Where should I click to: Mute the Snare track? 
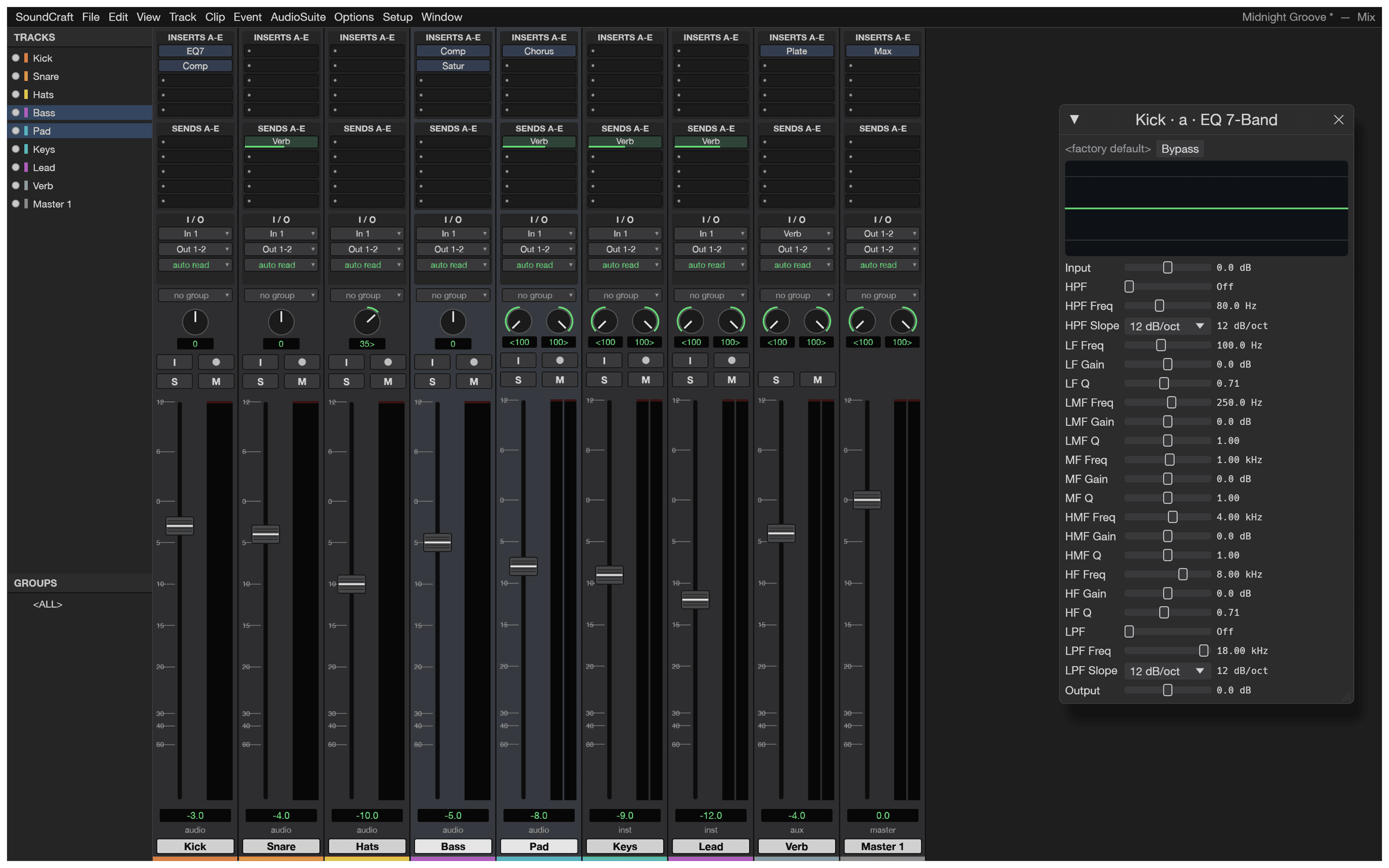click(x=302, y=381)
